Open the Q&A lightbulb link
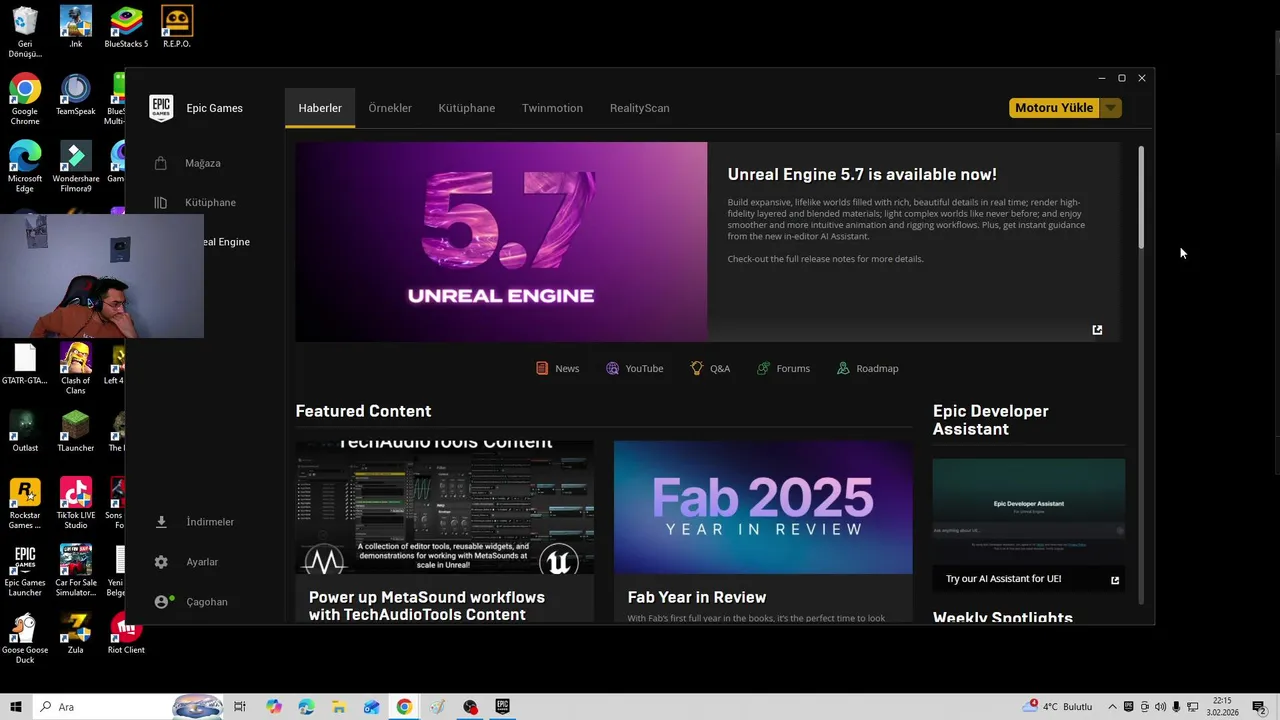The height and width of the screenshot is (720, 1280). point(697,368)
